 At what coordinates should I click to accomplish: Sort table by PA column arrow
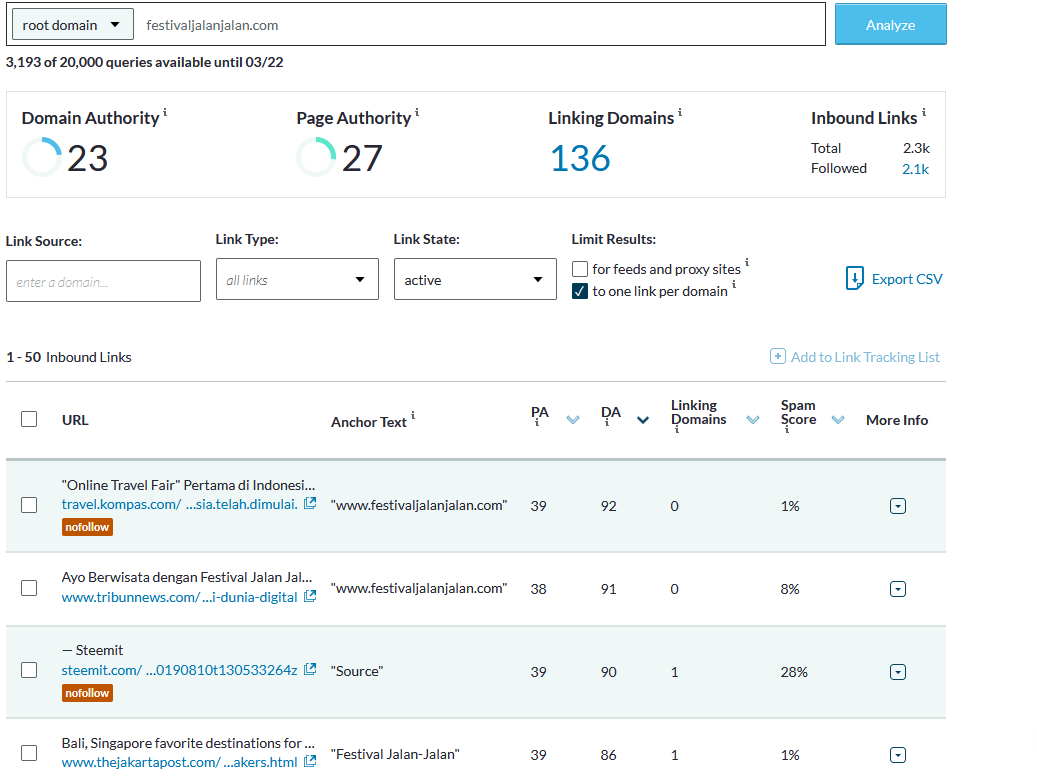point(573,419)
